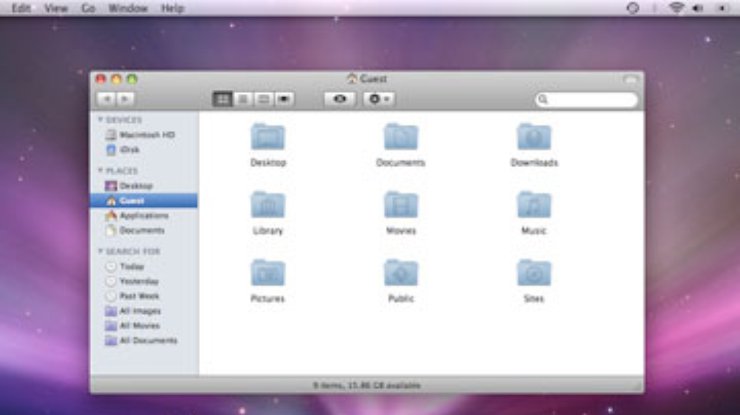The image size is (740, 415).
Task: Click the All Images smart folder icon
Action: tap(110, 311)
